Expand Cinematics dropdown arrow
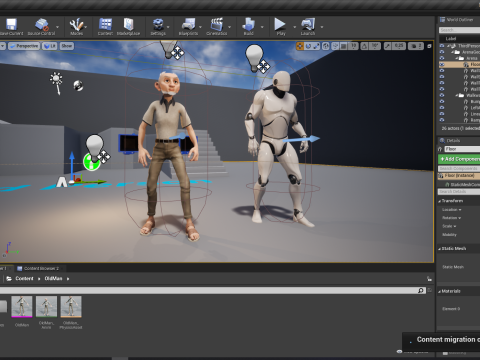The image size is (480, 360). (229, 27)
